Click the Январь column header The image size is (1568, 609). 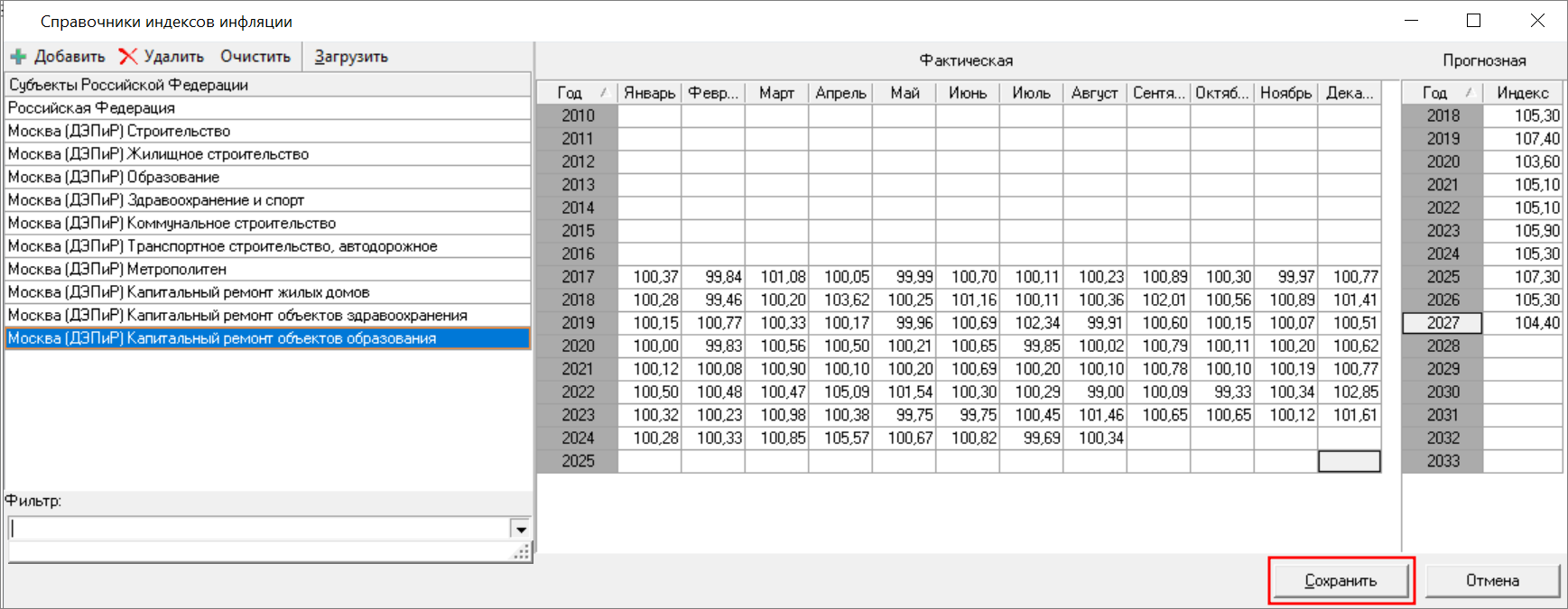649,93
